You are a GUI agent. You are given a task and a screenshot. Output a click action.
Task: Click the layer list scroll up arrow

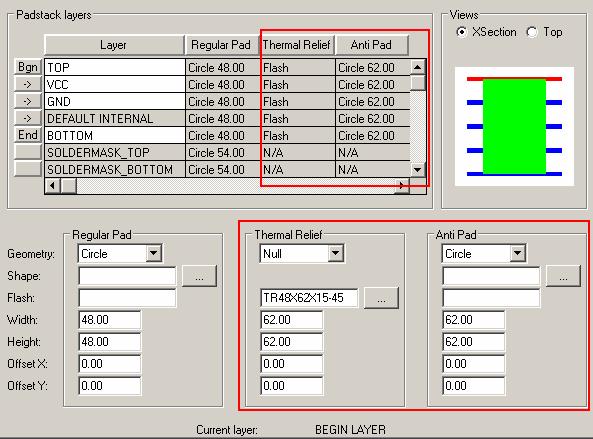418,67
